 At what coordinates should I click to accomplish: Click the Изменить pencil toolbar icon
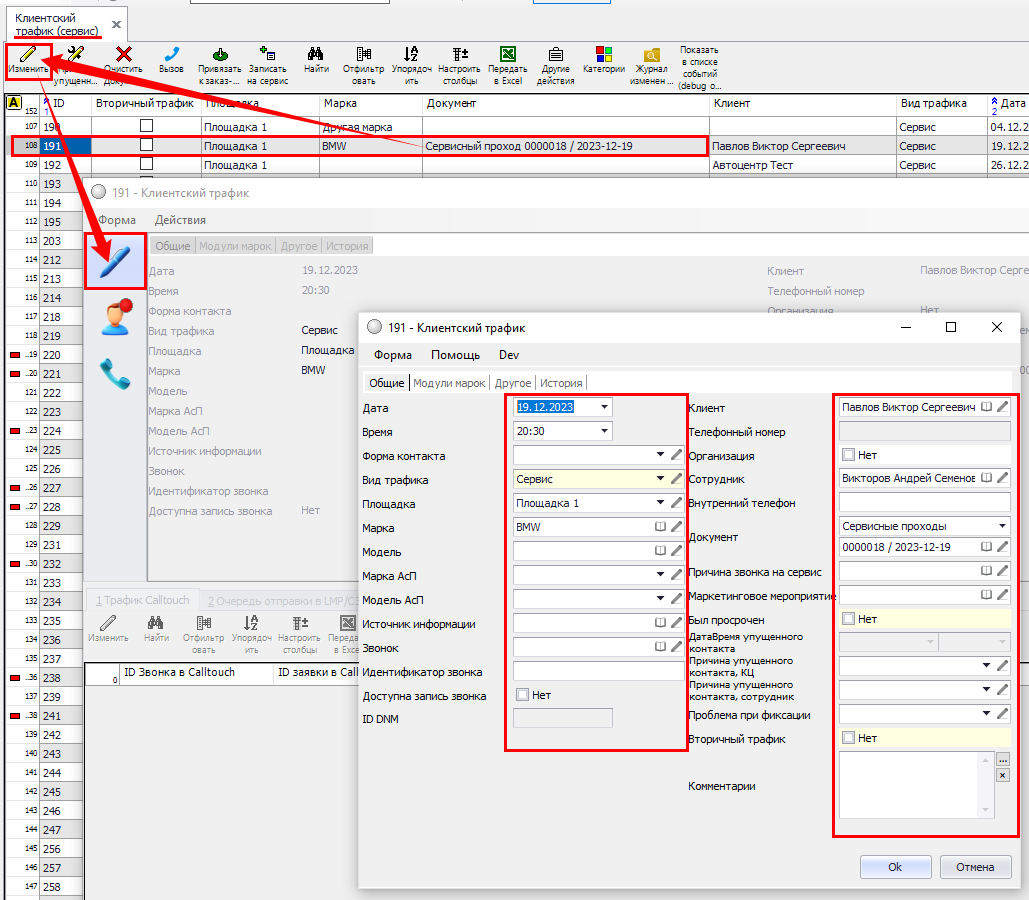click(x=25, y=54)
